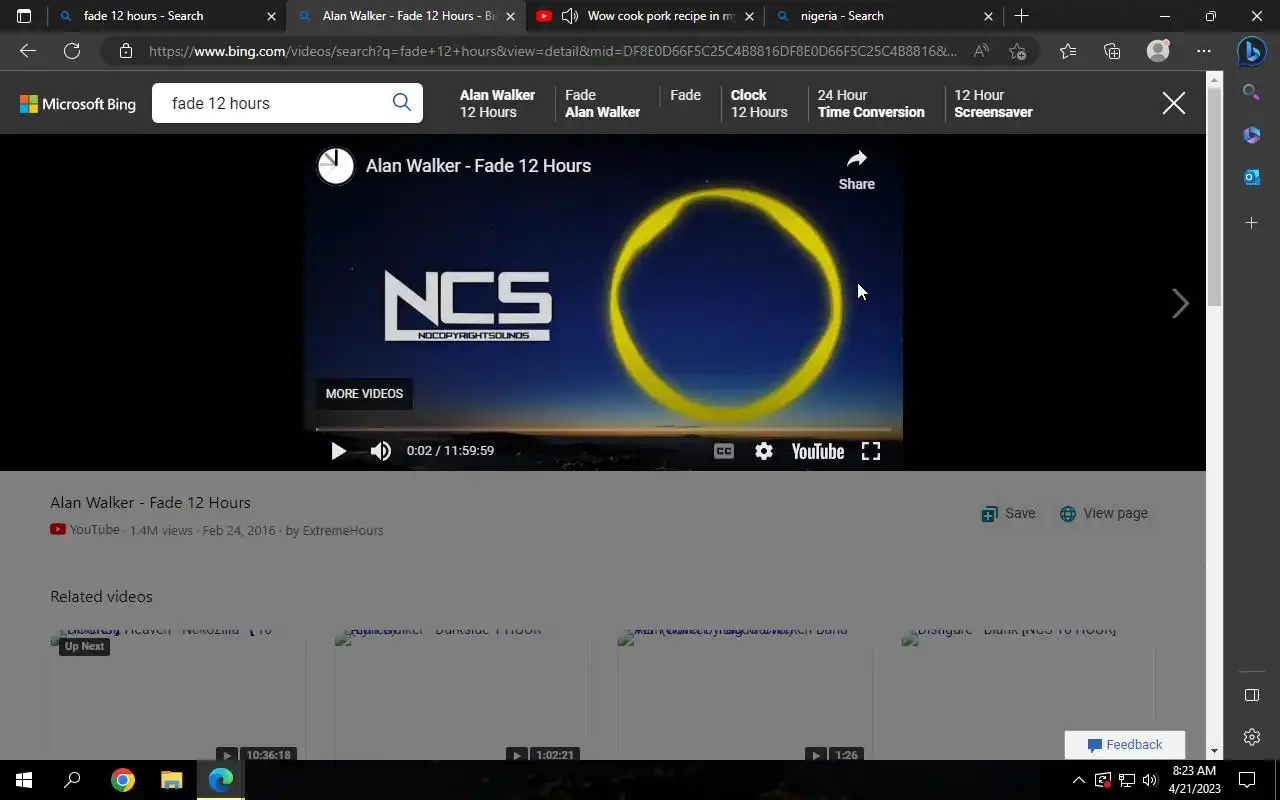Image resolution: width=1280 pixels, height=800 pixels.
Task: Click the Bing search magnifier icon
Action: [x=402, y=102]
